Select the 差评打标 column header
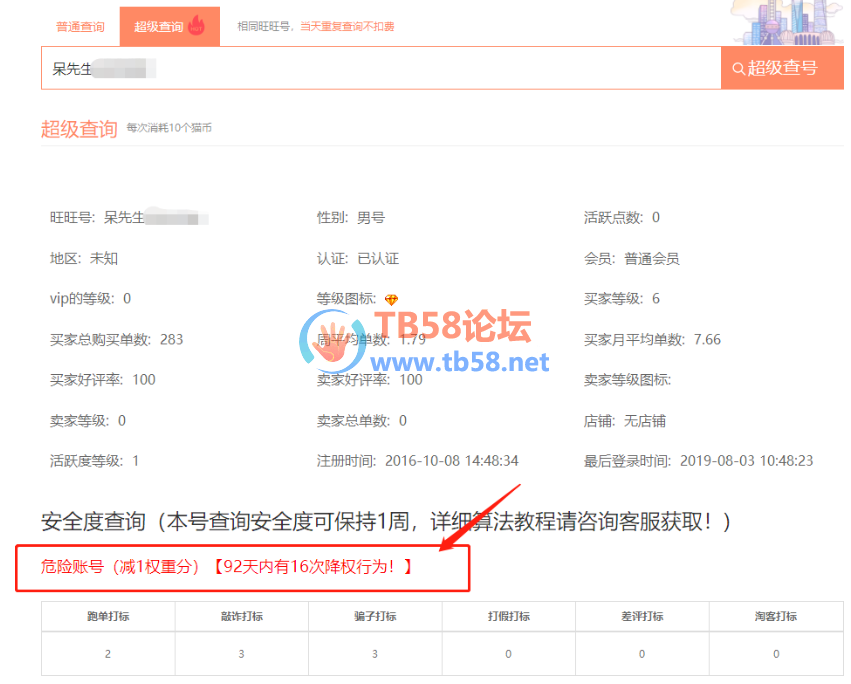The height and width of the screenshot is (684, 851). [x=642, y=616]
